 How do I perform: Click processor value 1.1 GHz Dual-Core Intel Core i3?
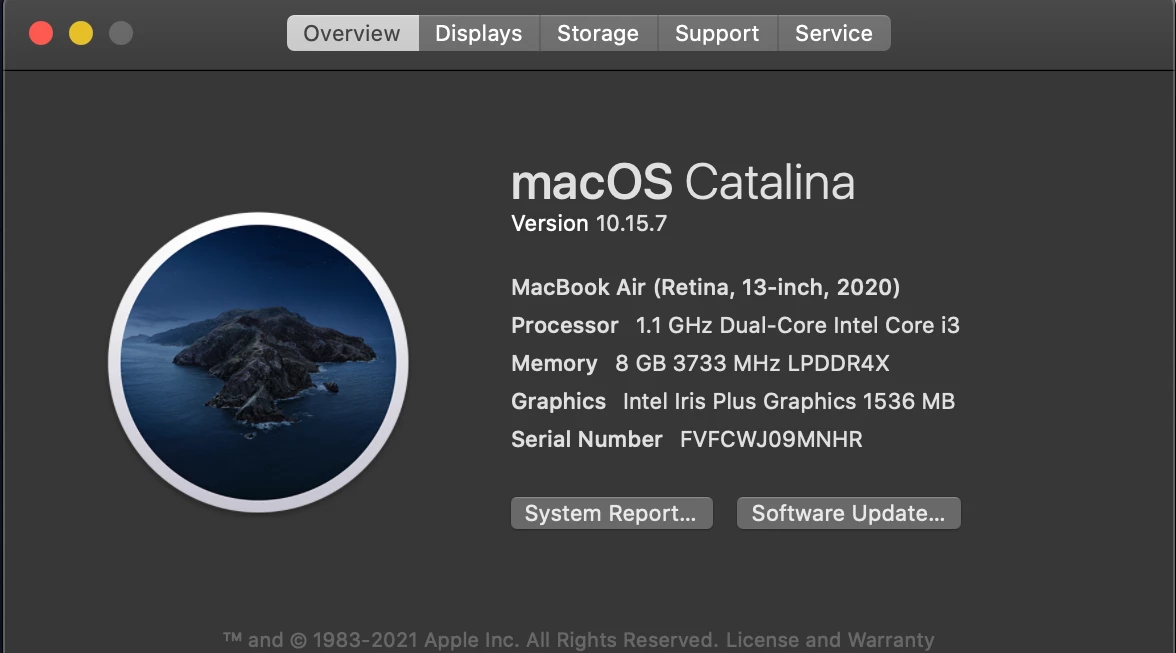pos(797,325)
